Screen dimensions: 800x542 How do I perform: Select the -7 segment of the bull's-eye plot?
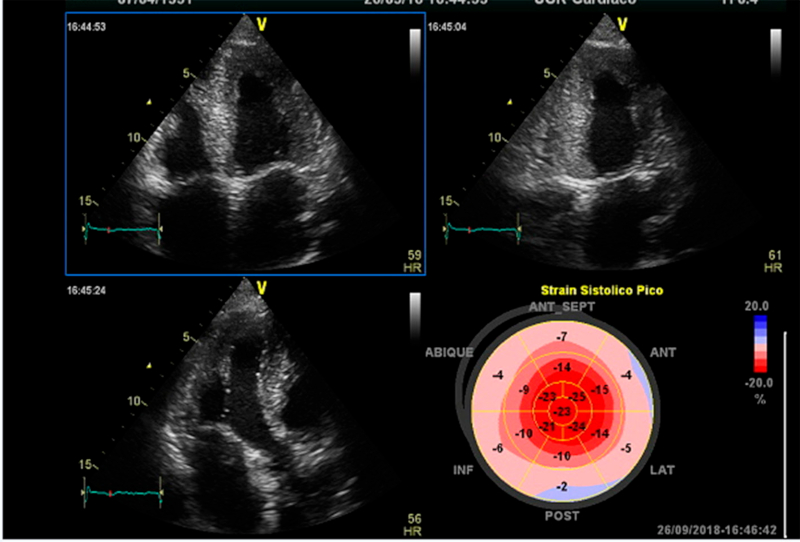[564, 337]
